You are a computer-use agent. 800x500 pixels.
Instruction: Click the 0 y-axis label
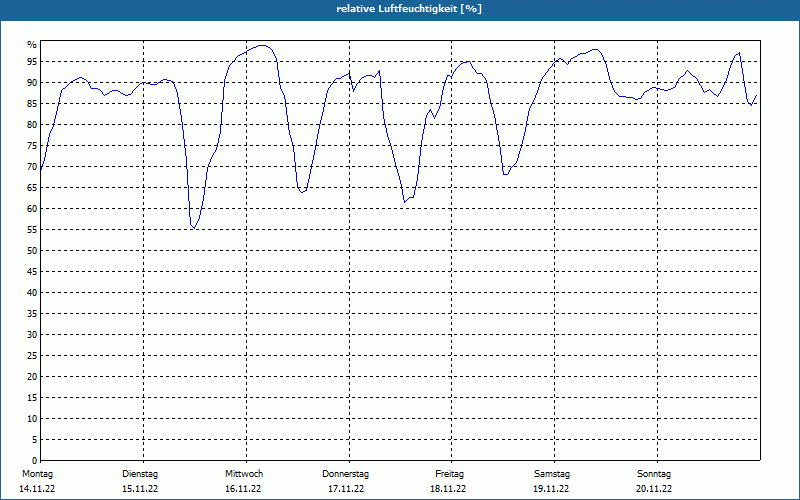click(x=34, y=461)
